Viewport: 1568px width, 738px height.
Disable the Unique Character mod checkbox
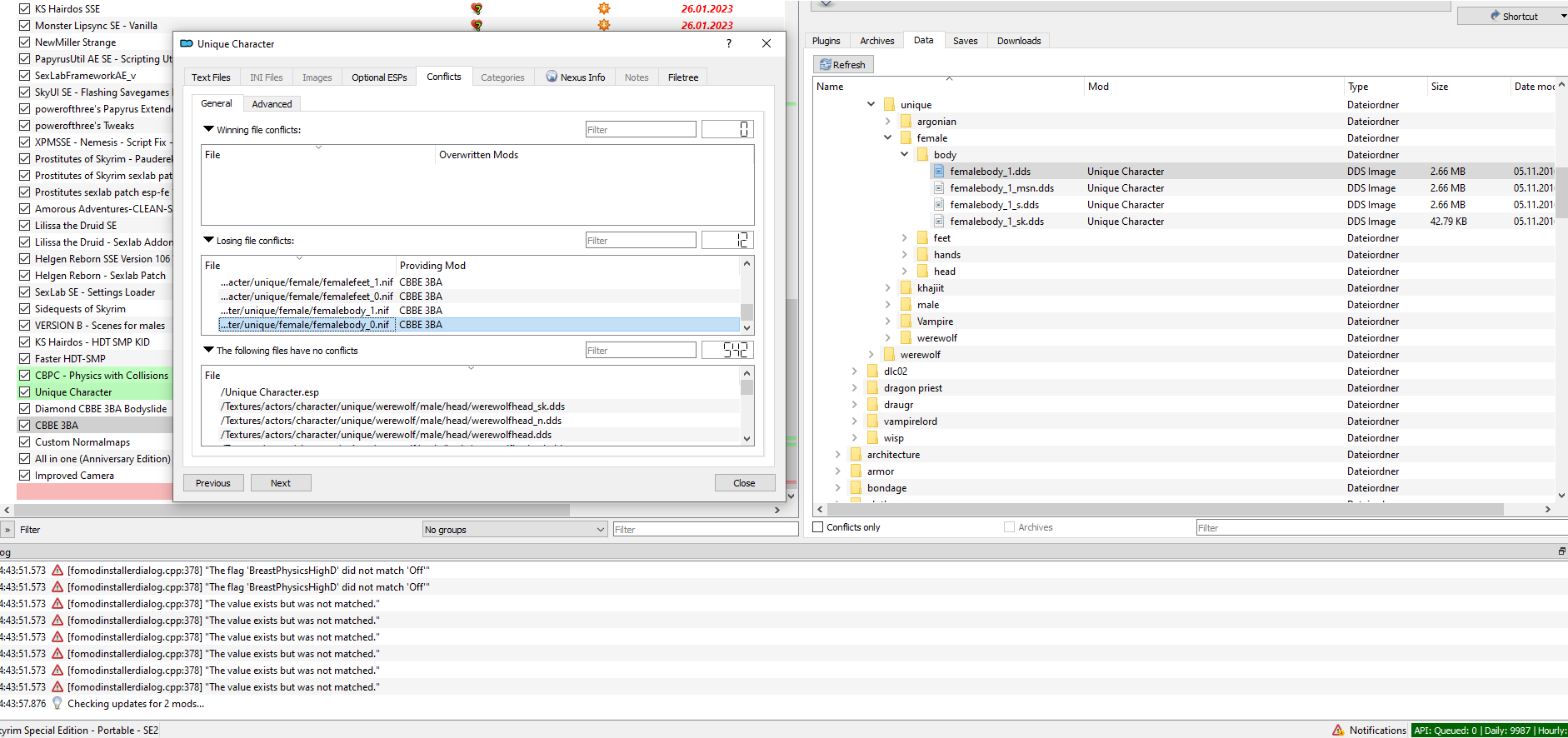pos(25,392)
